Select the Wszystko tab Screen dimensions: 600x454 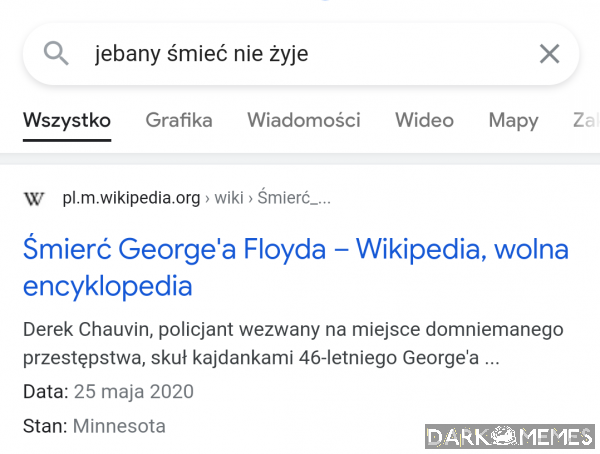[67, 121]
